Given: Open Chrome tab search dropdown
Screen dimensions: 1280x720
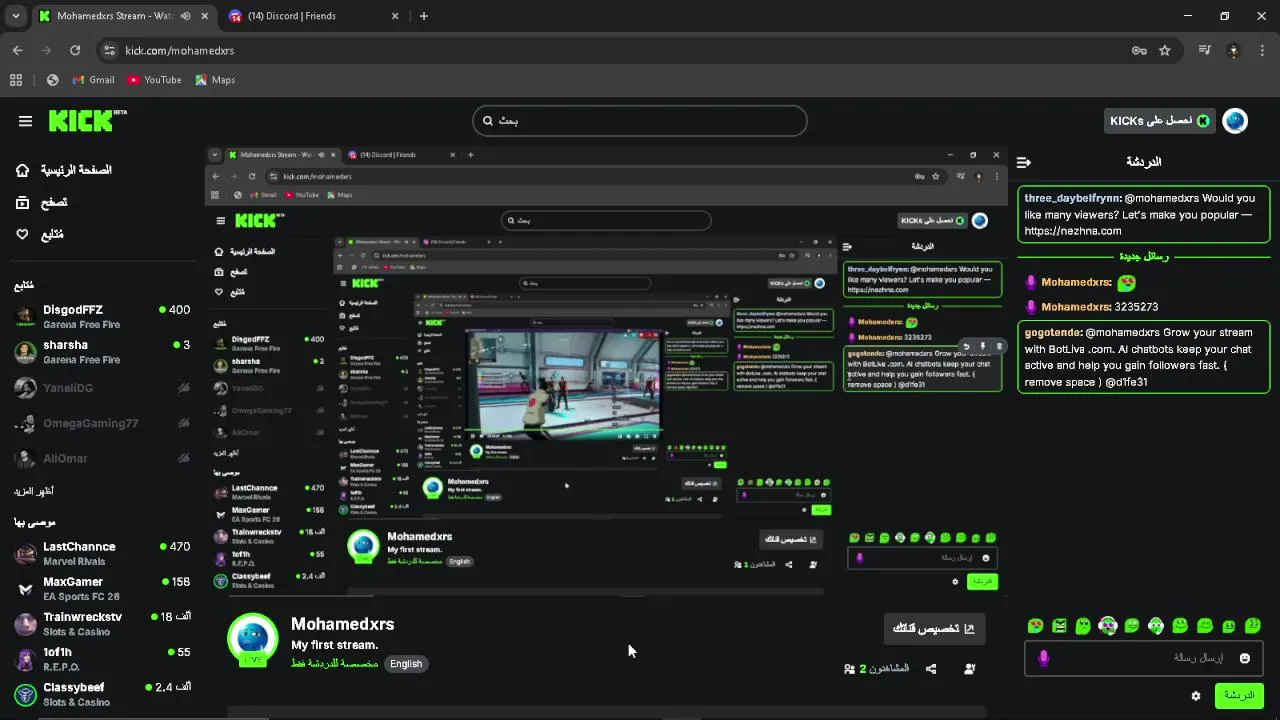Looking at the screenshot, I should tap(15, 16).
